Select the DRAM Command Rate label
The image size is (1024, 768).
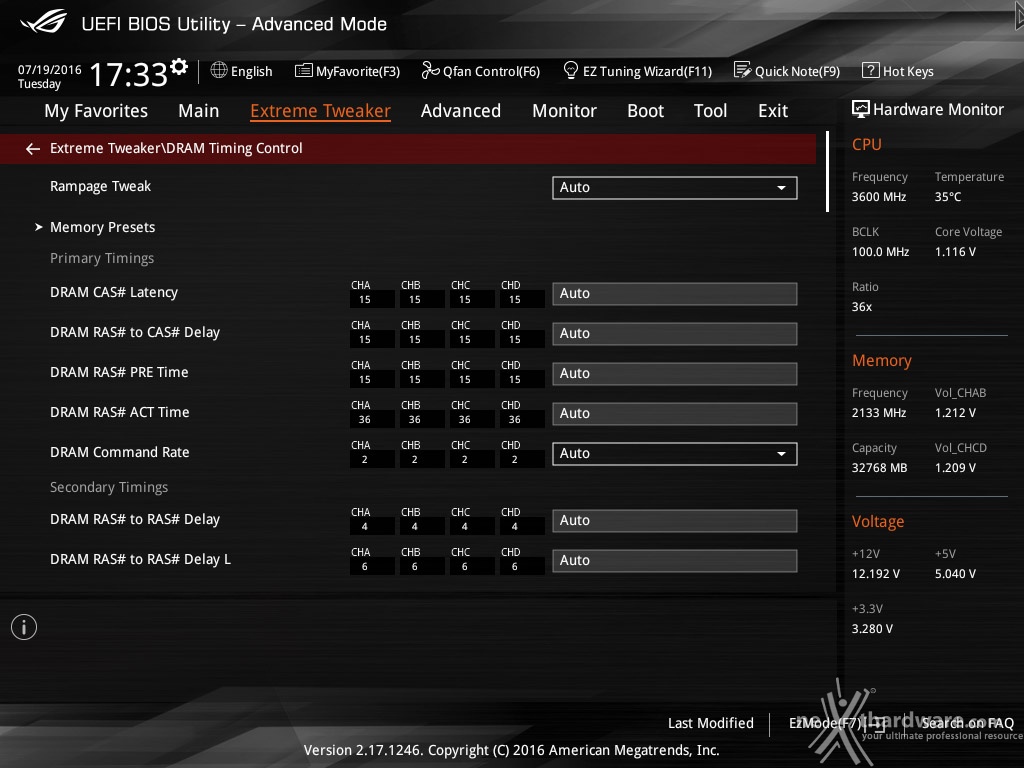[120, 453]
